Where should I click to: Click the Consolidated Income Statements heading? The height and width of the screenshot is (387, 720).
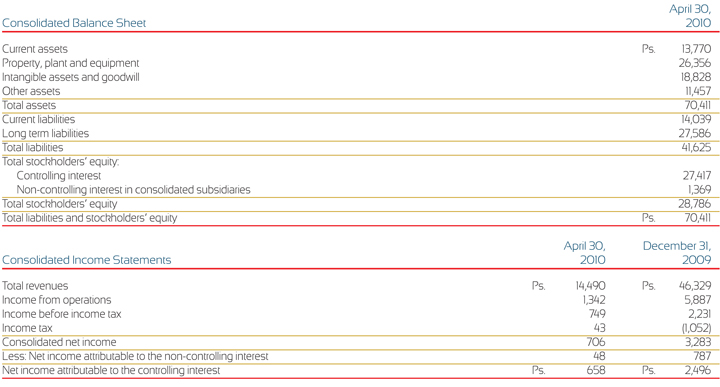pos(86,260)
